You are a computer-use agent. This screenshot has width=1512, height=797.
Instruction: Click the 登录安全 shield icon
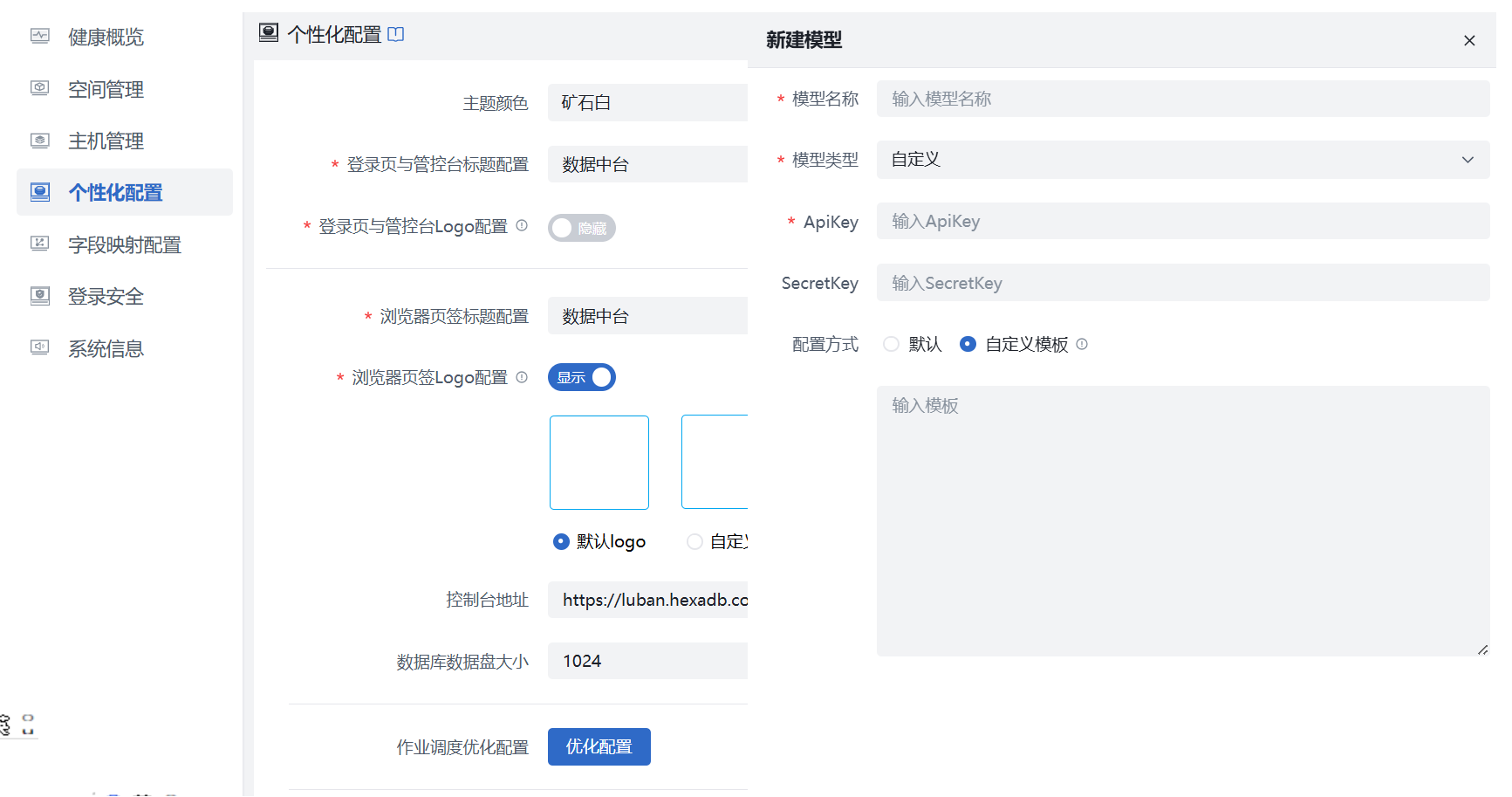pos(39,296)
